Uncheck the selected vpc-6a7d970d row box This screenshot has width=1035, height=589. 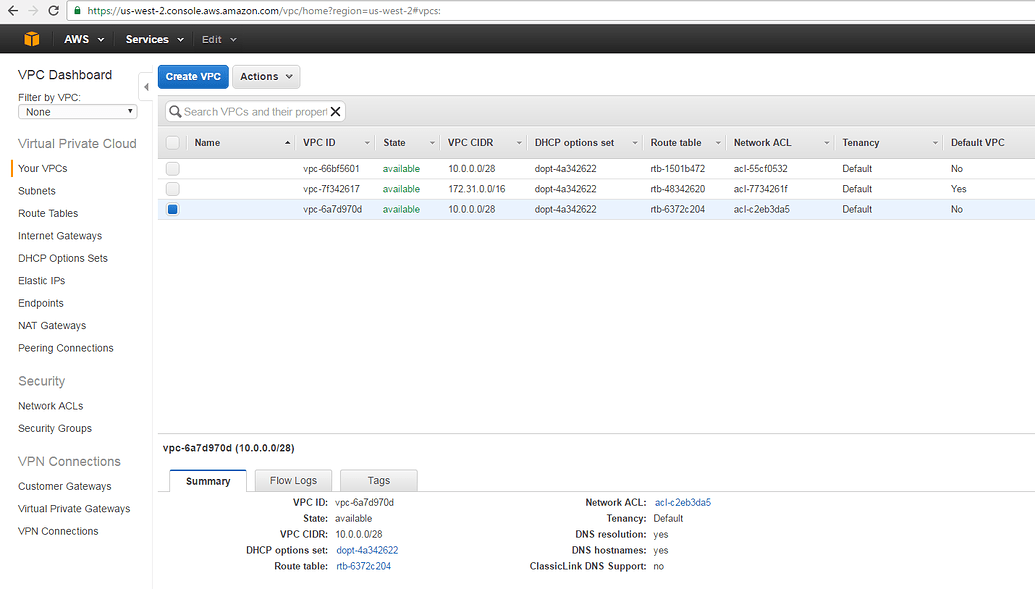tap(172, 209)
